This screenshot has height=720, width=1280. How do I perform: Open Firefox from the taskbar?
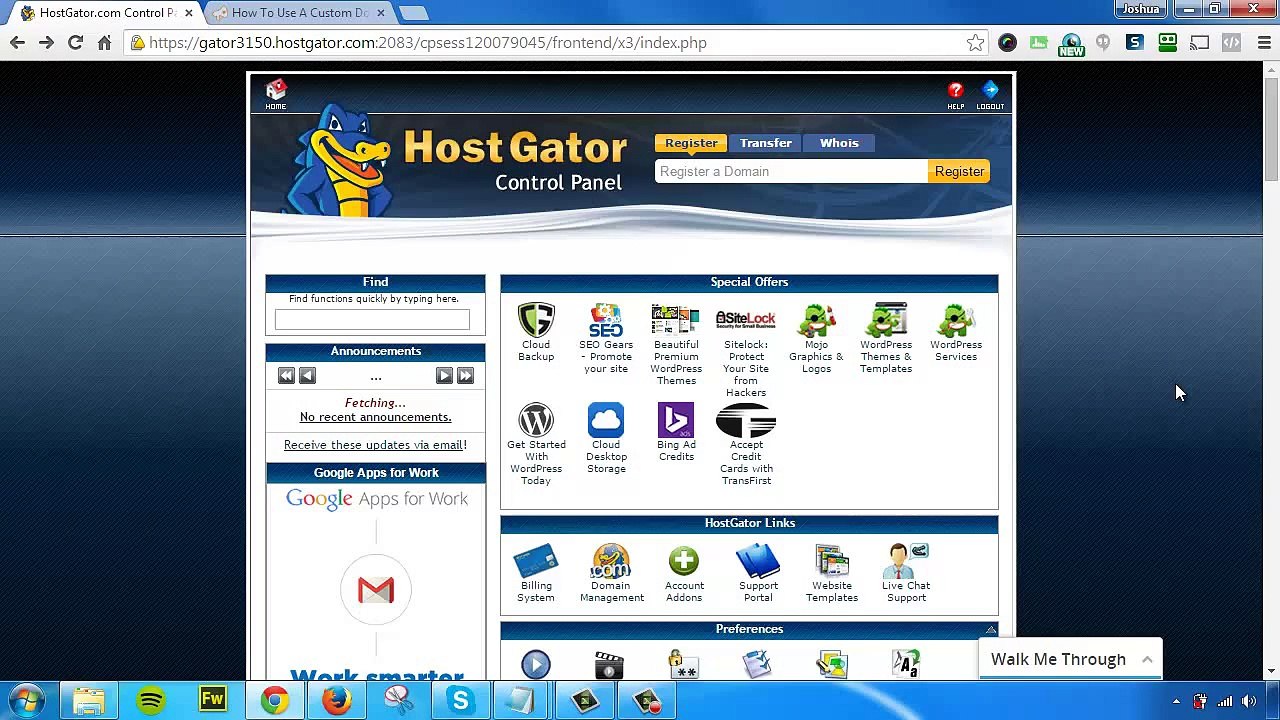pyautogui.click(x=337, y=701)
